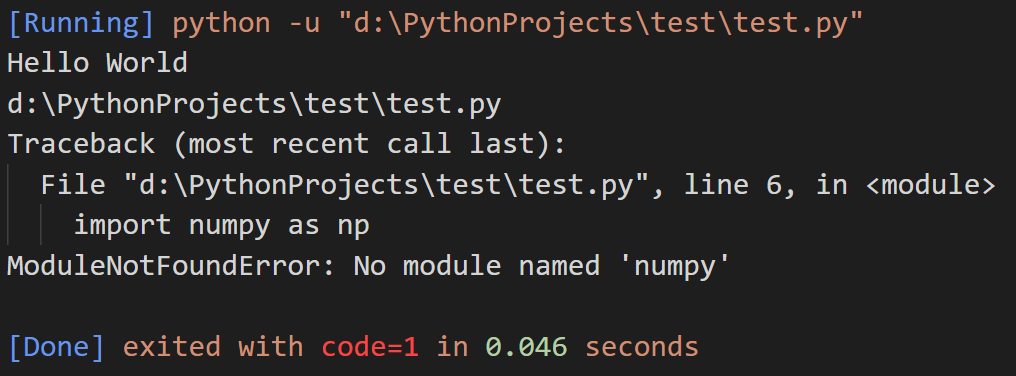The height and width of the screenshot is (376, 1016).
Task: Click the quoted 'numpy' module name
Action: tap(674, 266)
